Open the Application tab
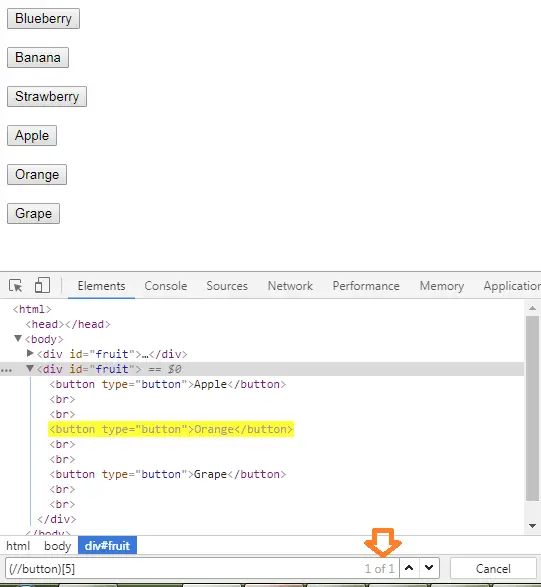The height and width of the screenshot is (587, 541). (x=512, y=286)
